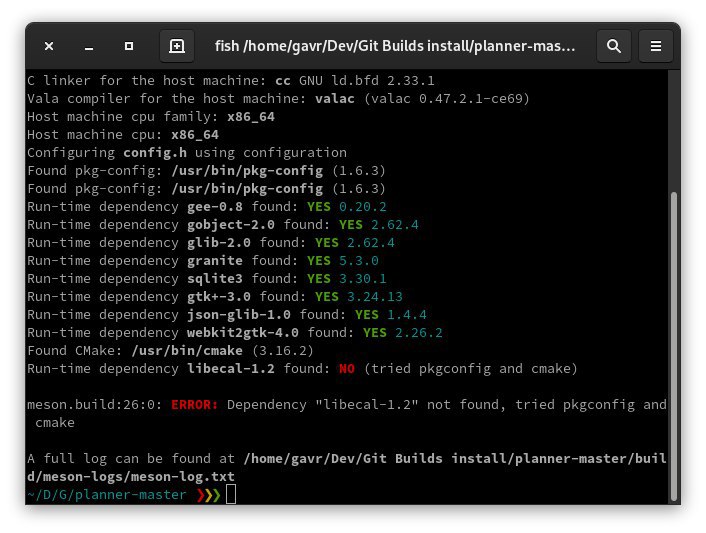The image size is (706, 533).
Task: Click valac in the Vala compiler line
Action: click(335, 99)
